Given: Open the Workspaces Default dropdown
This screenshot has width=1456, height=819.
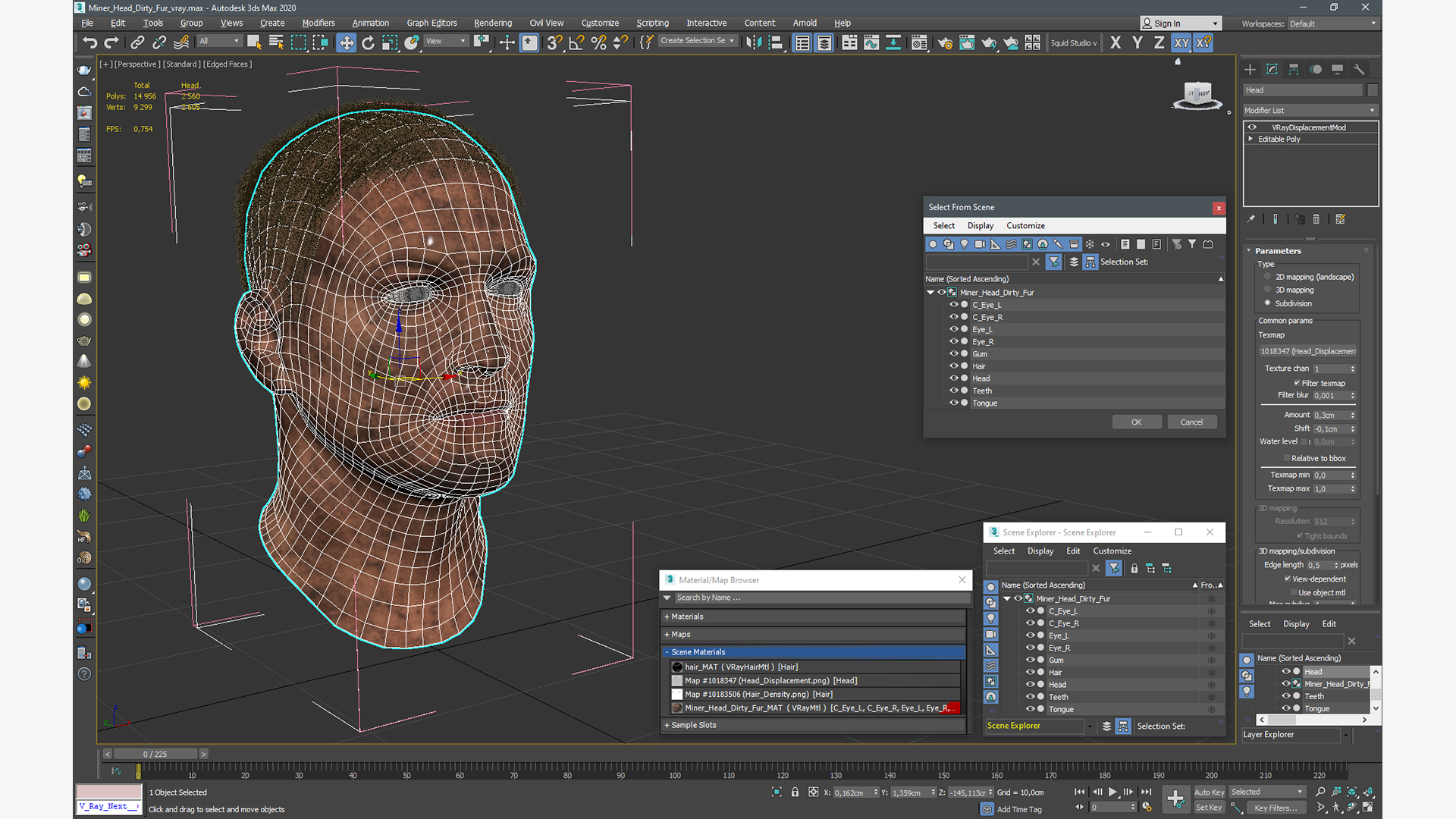Looking at the screenshot, I should coord(1332,24).
